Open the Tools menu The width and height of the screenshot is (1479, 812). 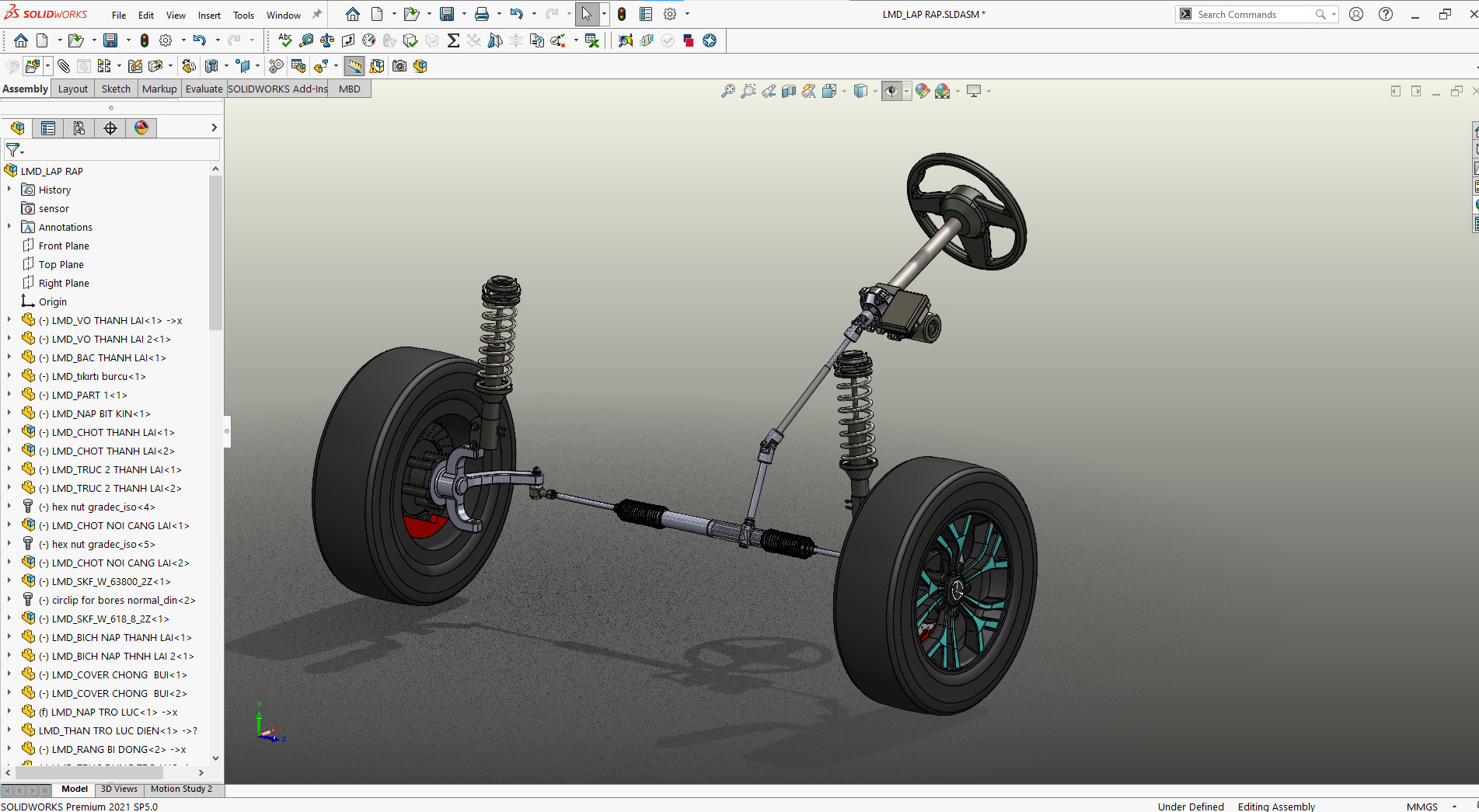point(243,15)
